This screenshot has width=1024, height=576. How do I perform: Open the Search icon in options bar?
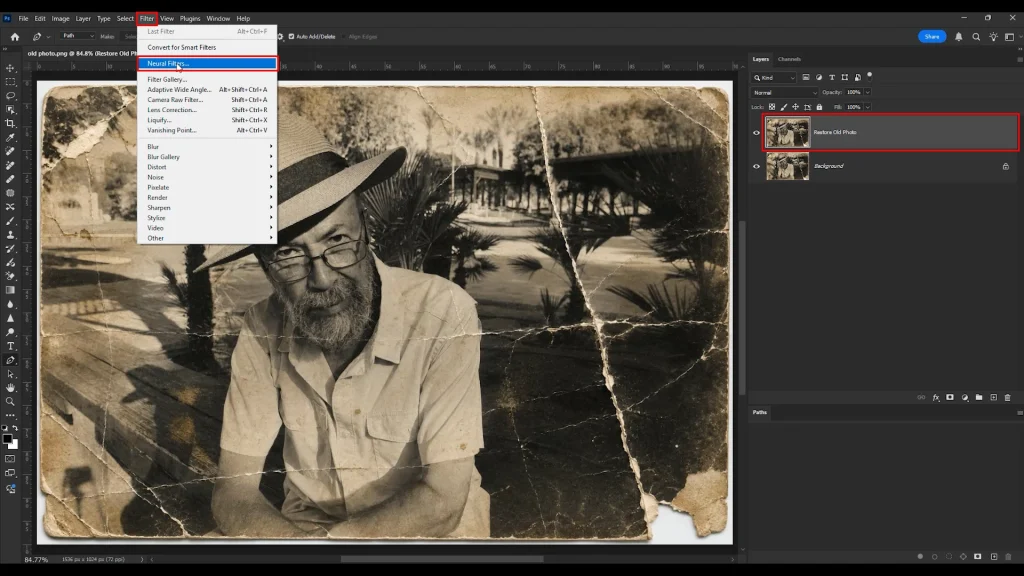(x=976, y=37)
